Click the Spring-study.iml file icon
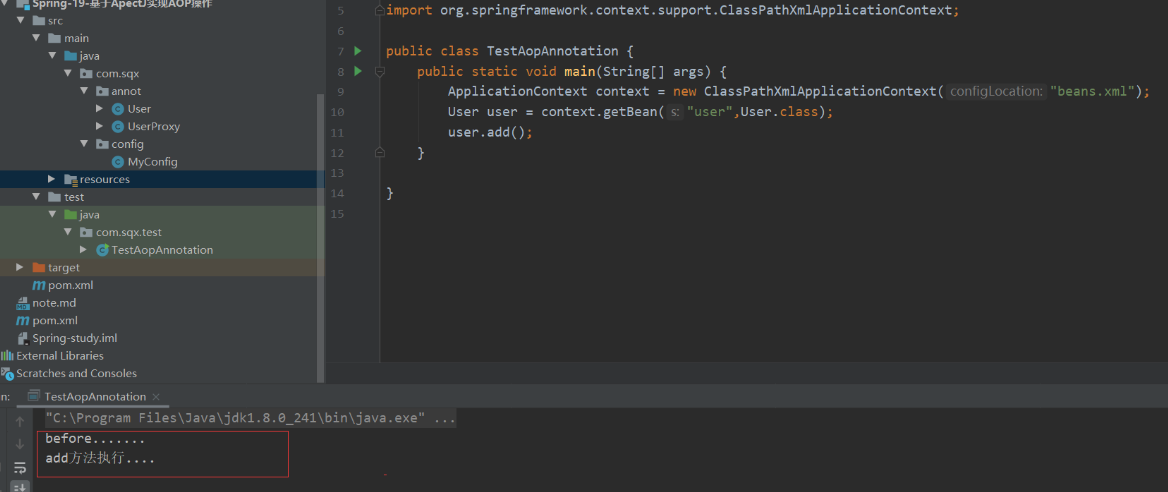Screen dimensions: 1168x492 click(x=23, y=338)
